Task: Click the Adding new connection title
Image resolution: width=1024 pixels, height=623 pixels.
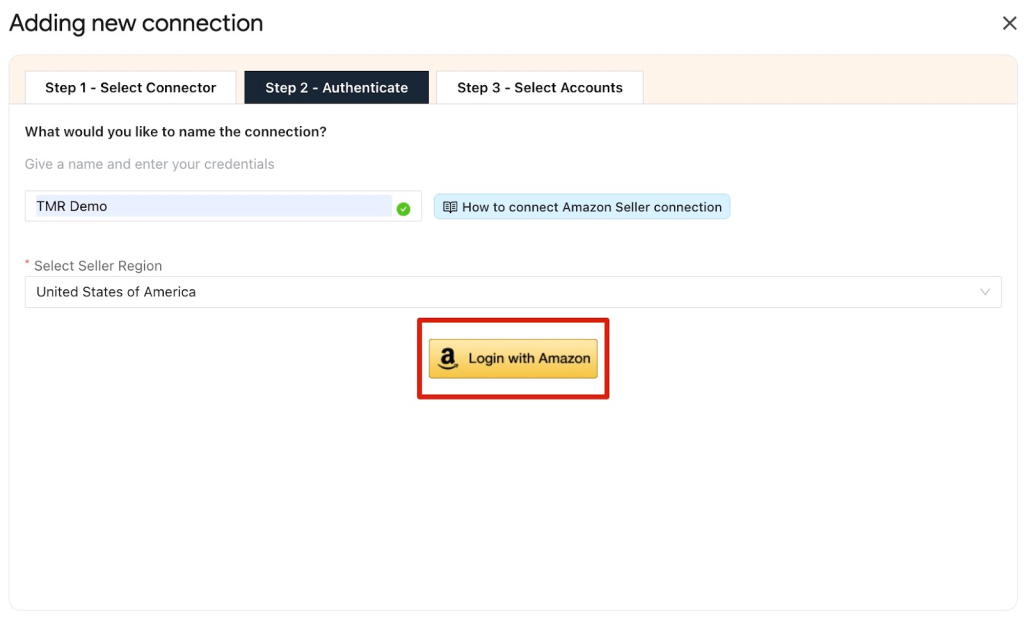Action: coord(136,23)
